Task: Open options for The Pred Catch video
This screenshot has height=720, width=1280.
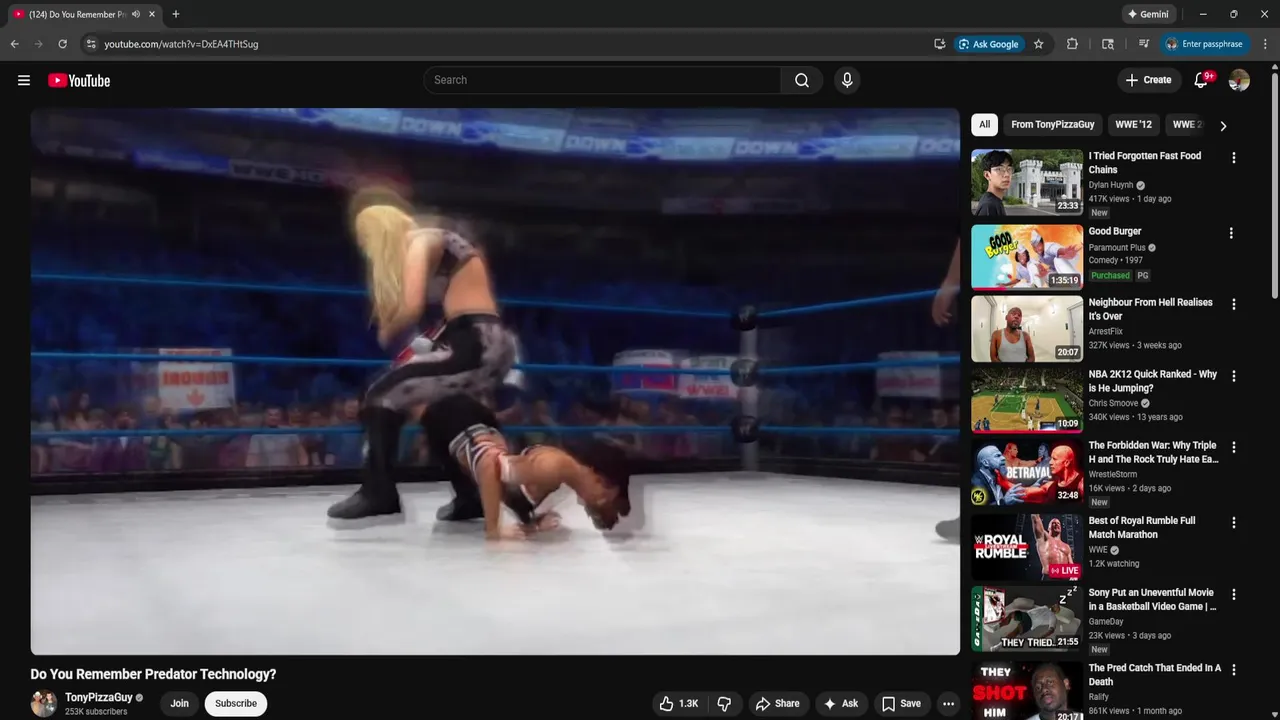Action: tap(1233, 670)
